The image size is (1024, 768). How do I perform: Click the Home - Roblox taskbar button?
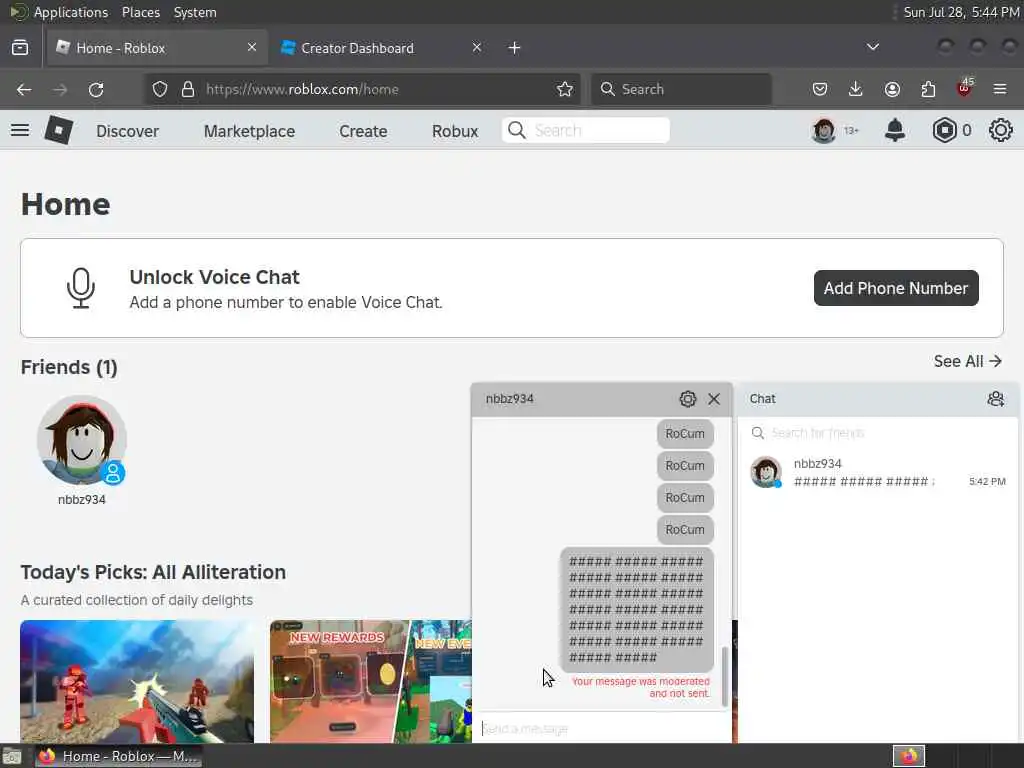tap(118, 756)
